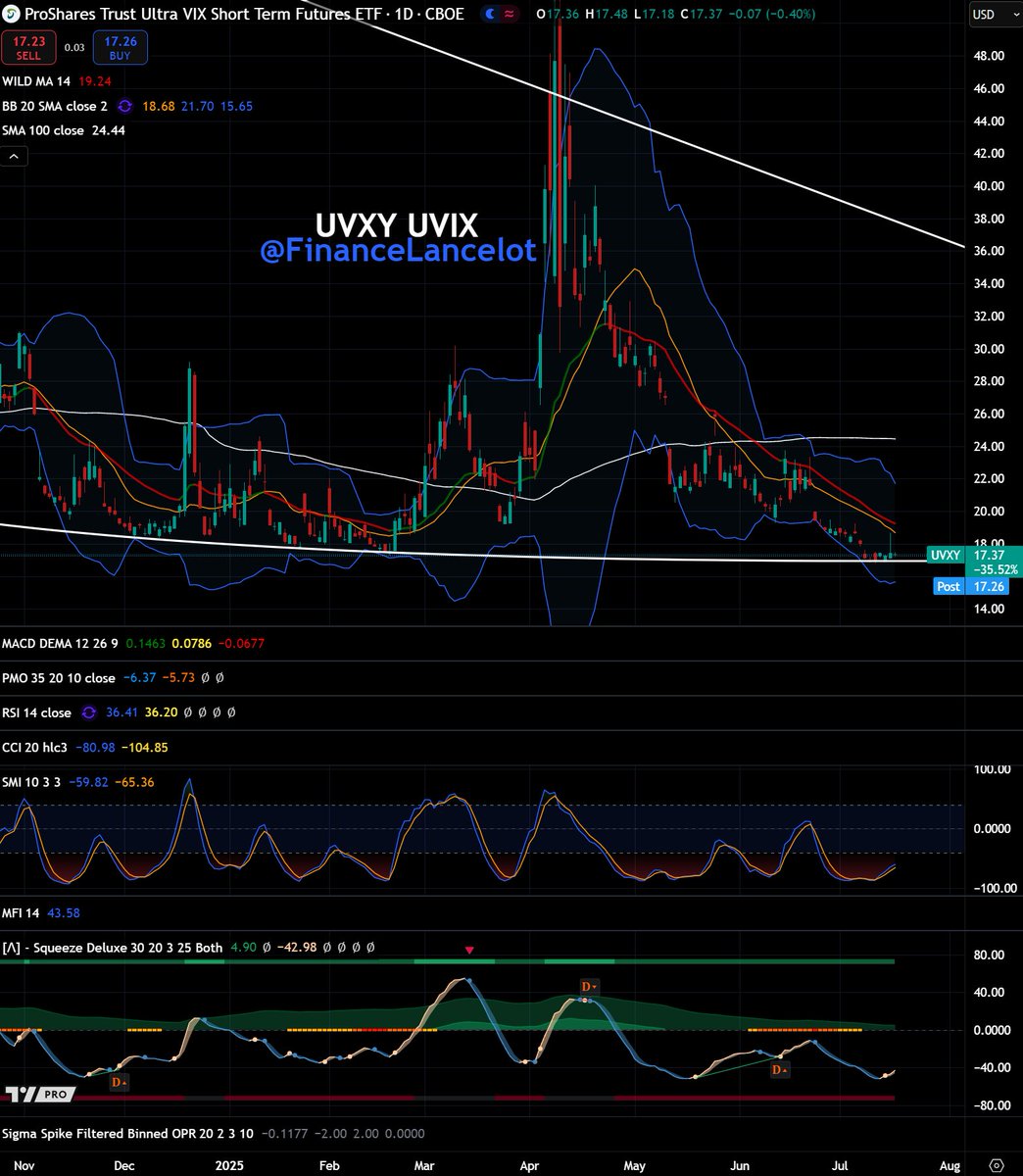The width and height of the screenshot is (1023, 1176).
Task: Click the red triangle marker on Squeeze Deluxe
Action: [469, 950]
